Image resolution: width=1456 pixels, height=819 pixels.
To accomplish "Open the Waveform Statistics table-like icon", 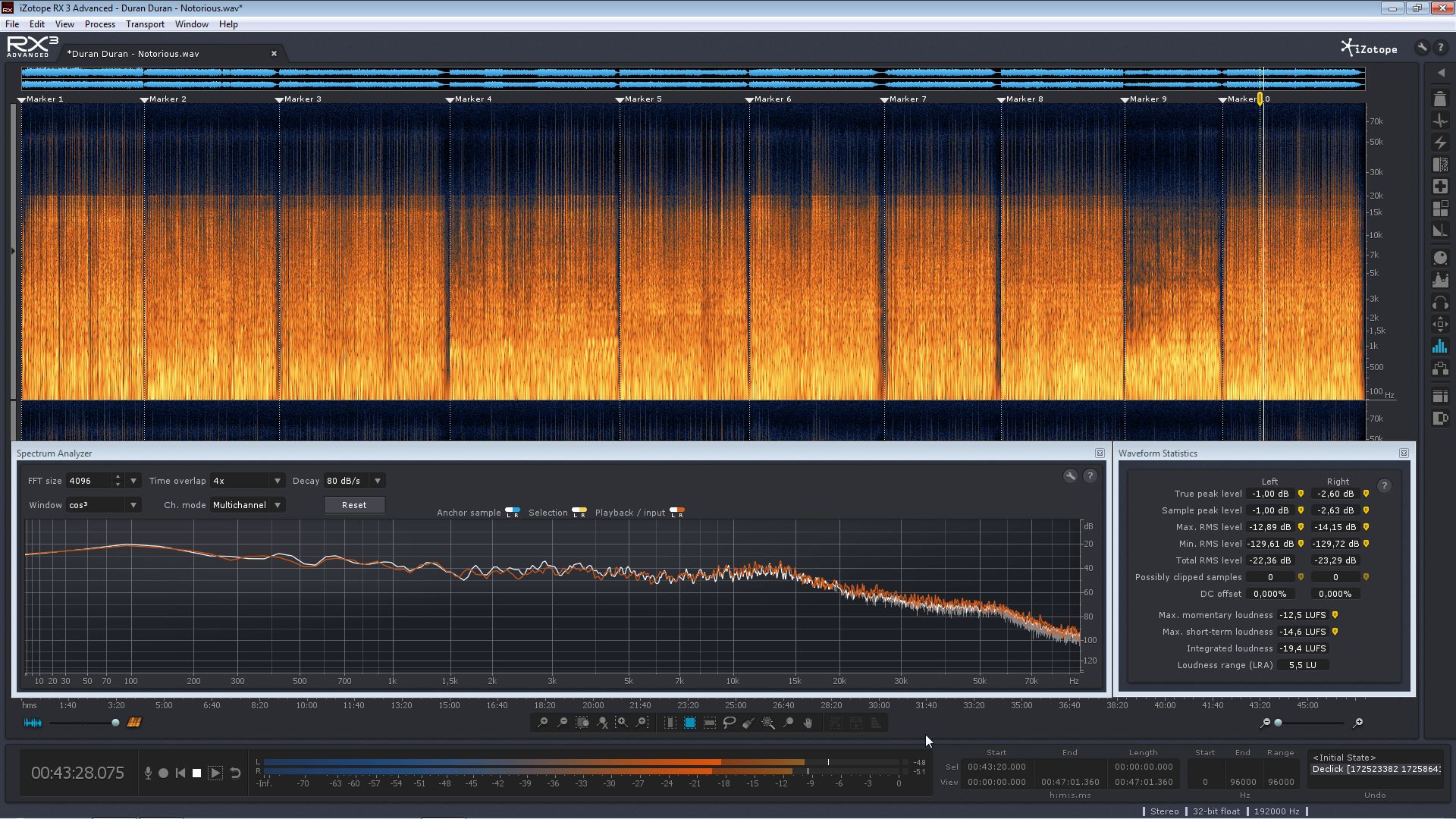I will pos(1440,396).
